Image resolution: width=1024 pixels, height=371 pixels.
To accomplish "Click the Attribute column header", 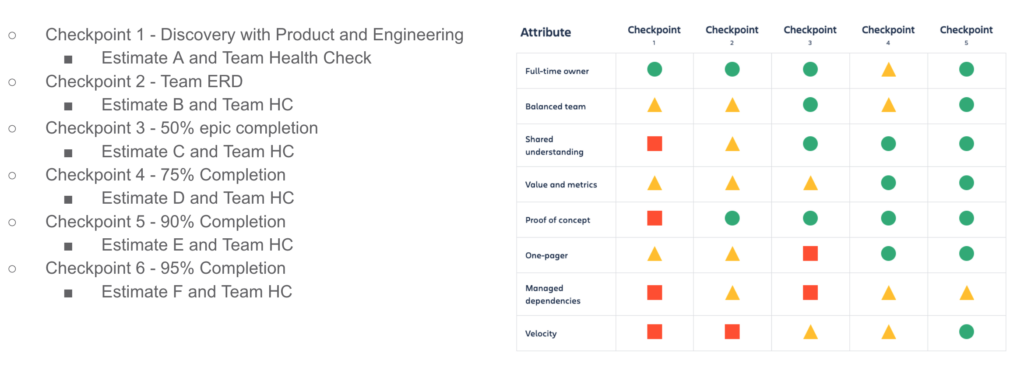I will click(x=545, y=33).
